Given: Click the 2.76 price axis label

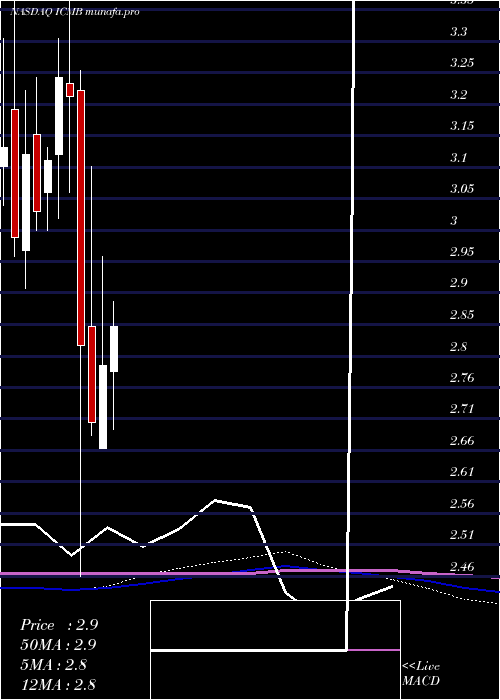Looking at the screenshot, I should coord(462,378).
